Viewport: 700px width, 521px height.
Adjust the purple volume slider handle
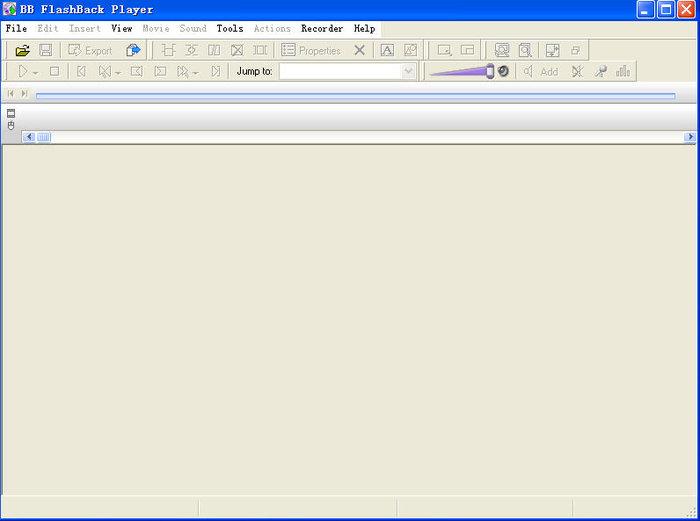(490, 71)
